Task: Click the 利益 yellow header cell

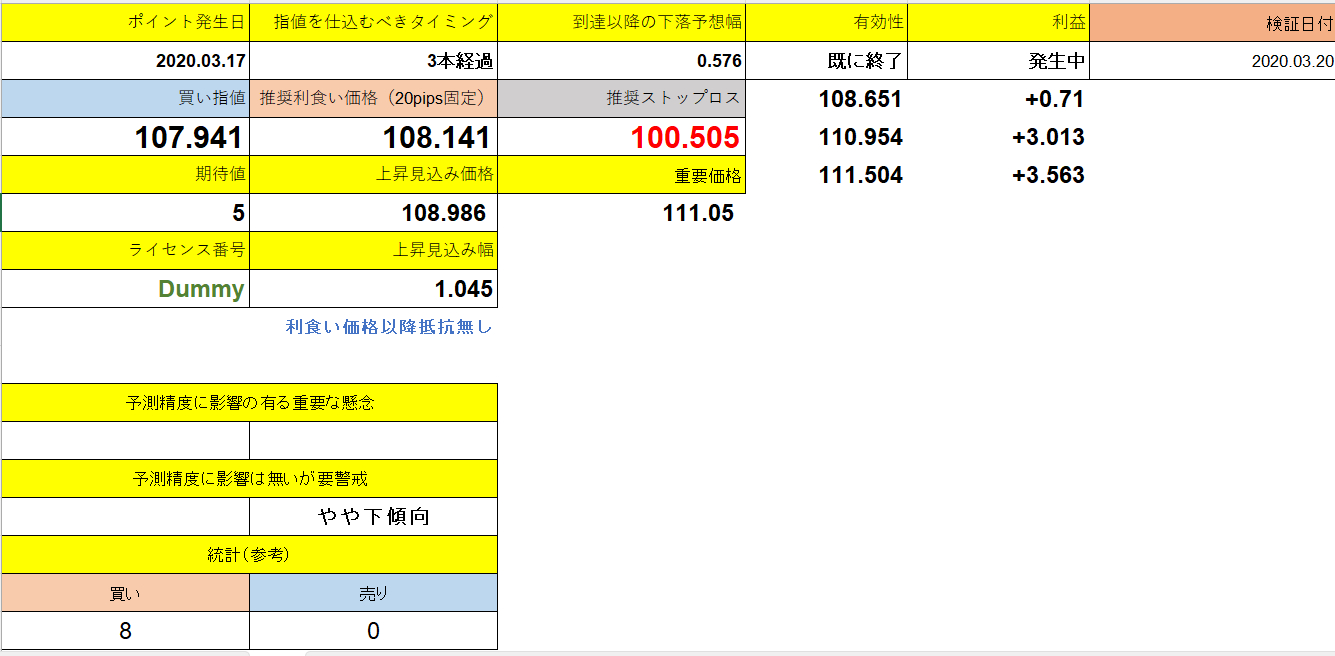Action: [x=1000, y=17]
